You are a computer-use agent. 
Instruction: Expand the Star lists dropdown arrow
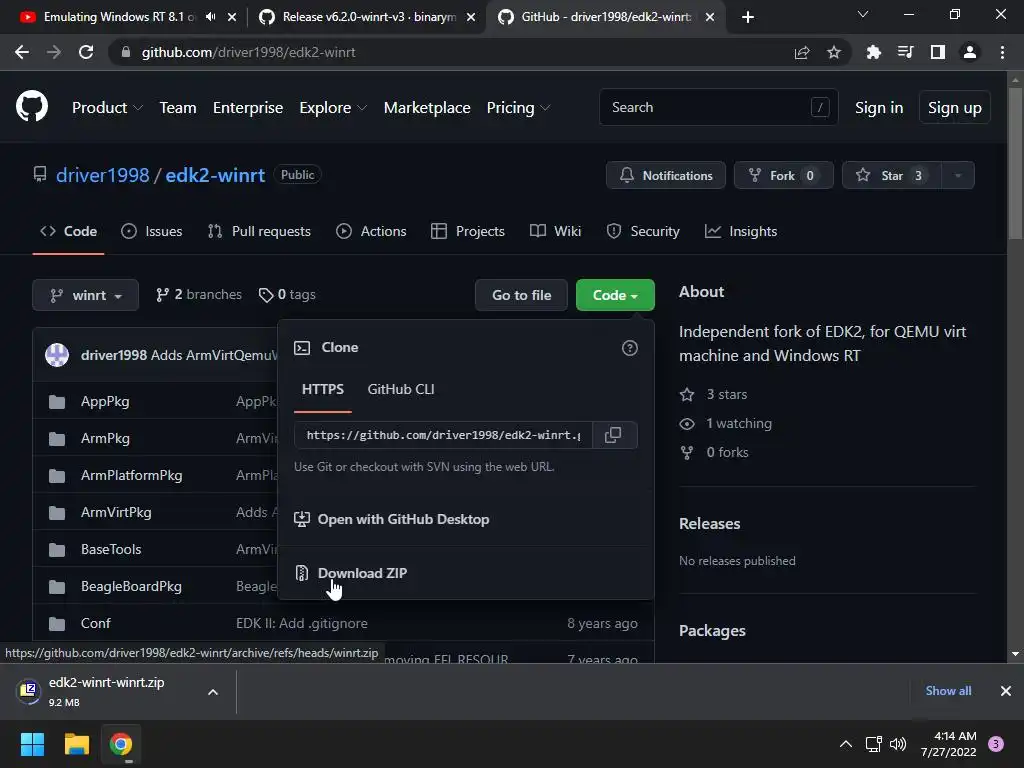point(958,175)
